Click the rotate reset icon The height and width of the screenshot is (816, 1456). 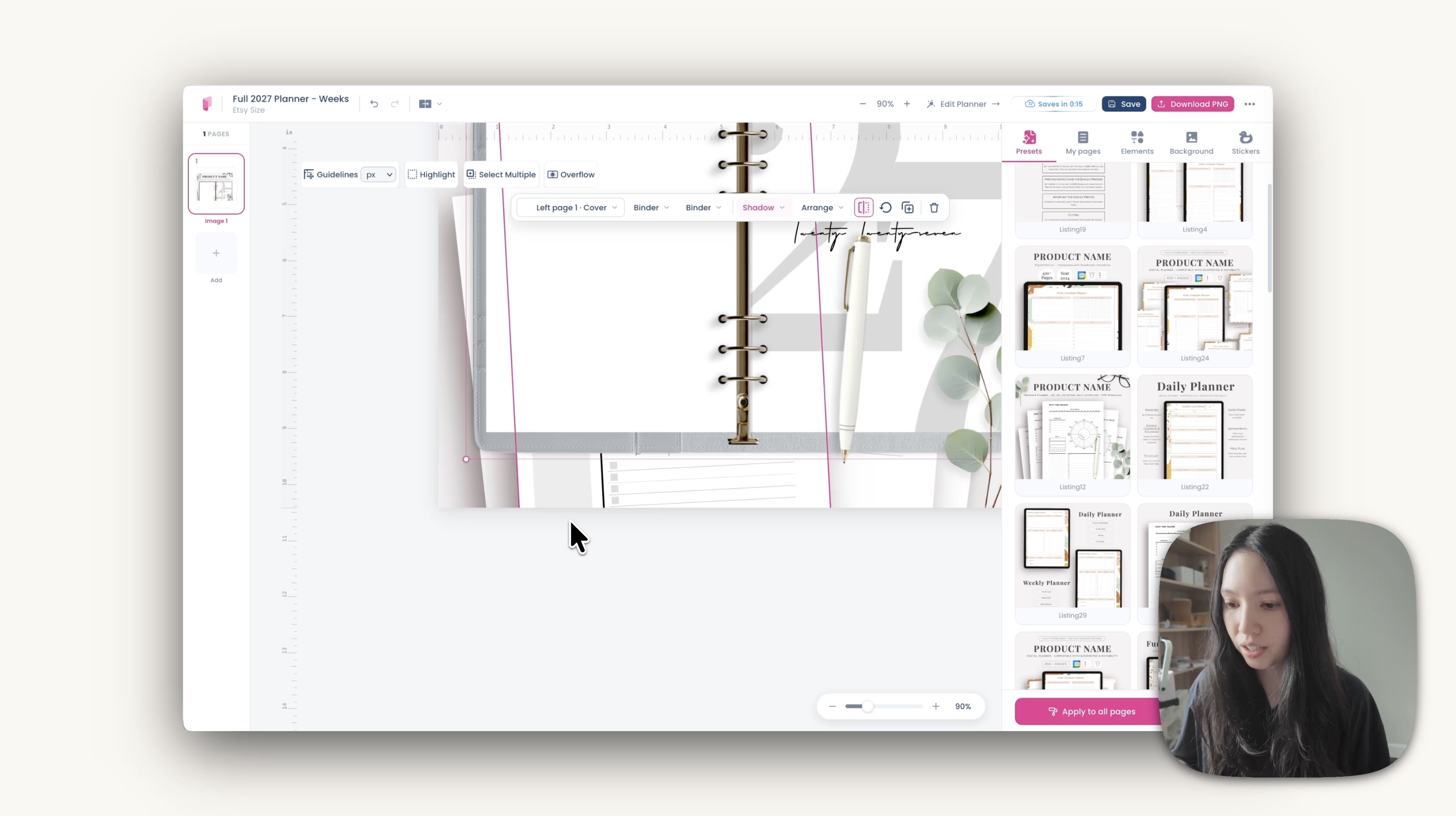pyautogui.click(x=886, y=207)
